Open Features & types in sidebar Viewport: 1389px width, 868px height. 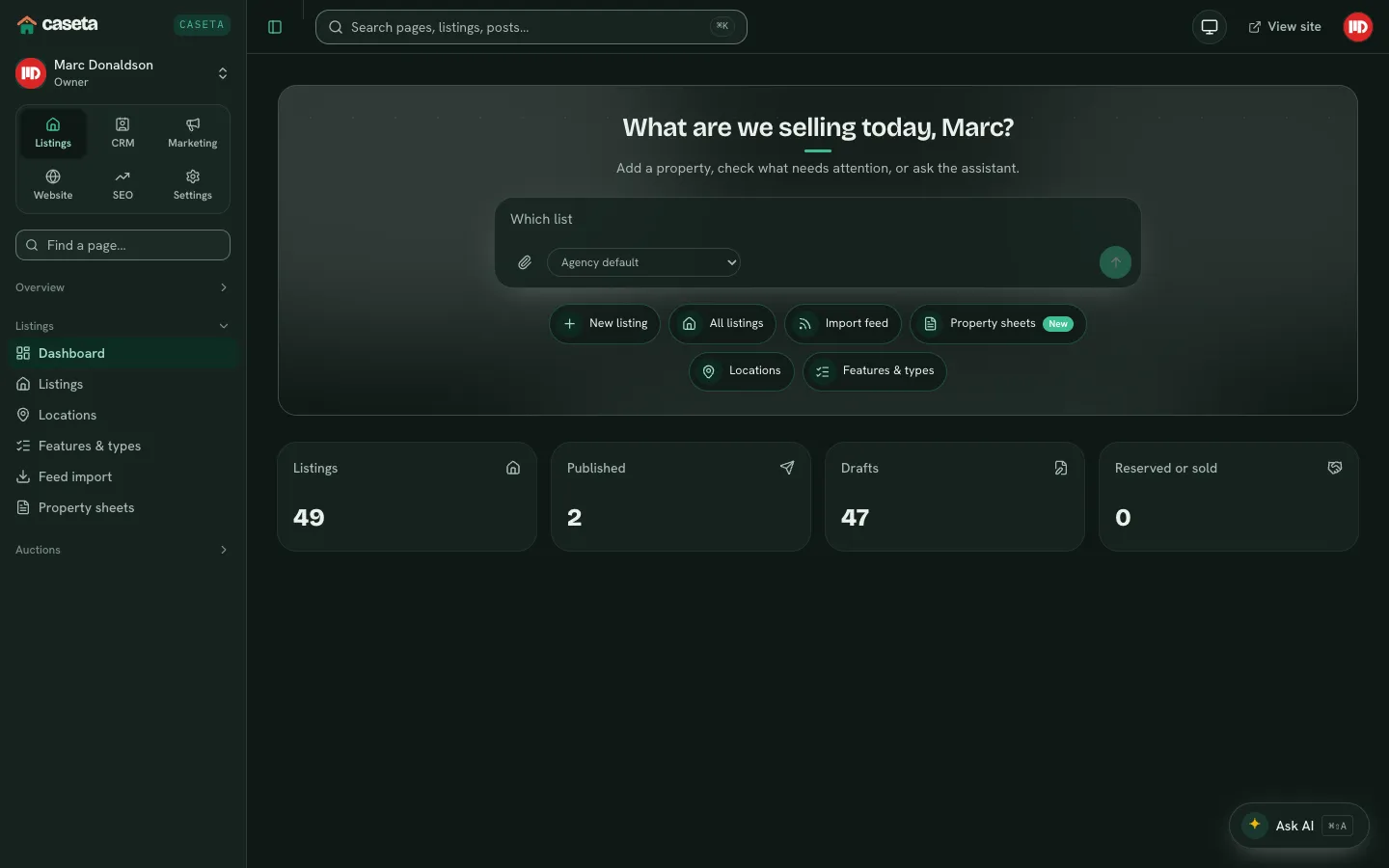(123, 446)
